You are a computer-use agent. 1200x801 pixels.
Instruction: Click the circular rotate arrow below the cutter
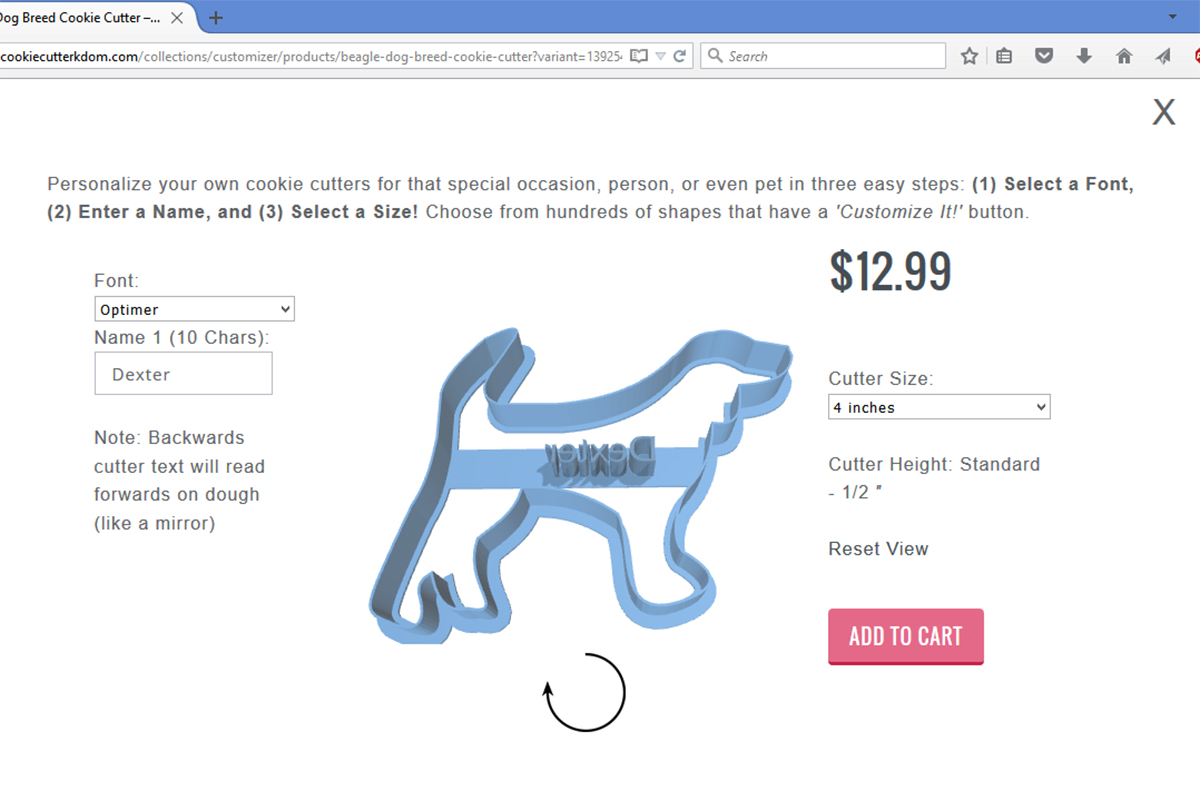point(585,692)
